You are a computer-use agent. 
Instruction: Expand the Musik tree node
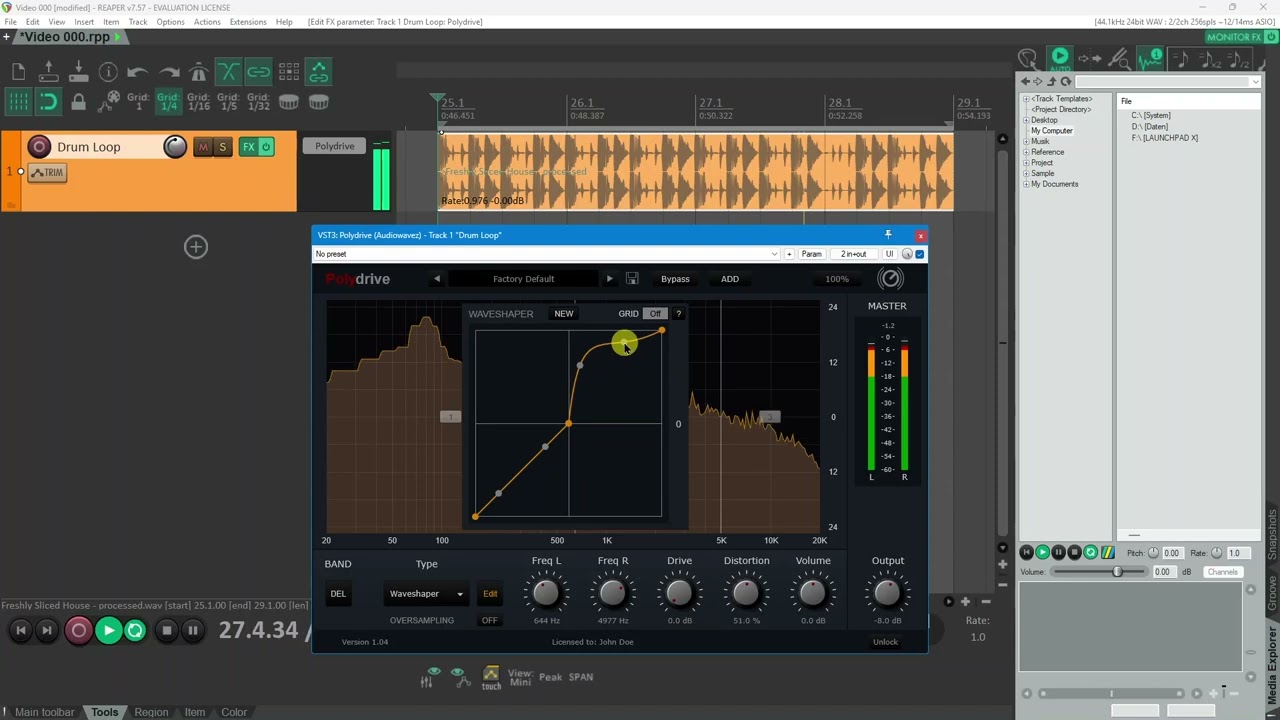point(1025,141)
